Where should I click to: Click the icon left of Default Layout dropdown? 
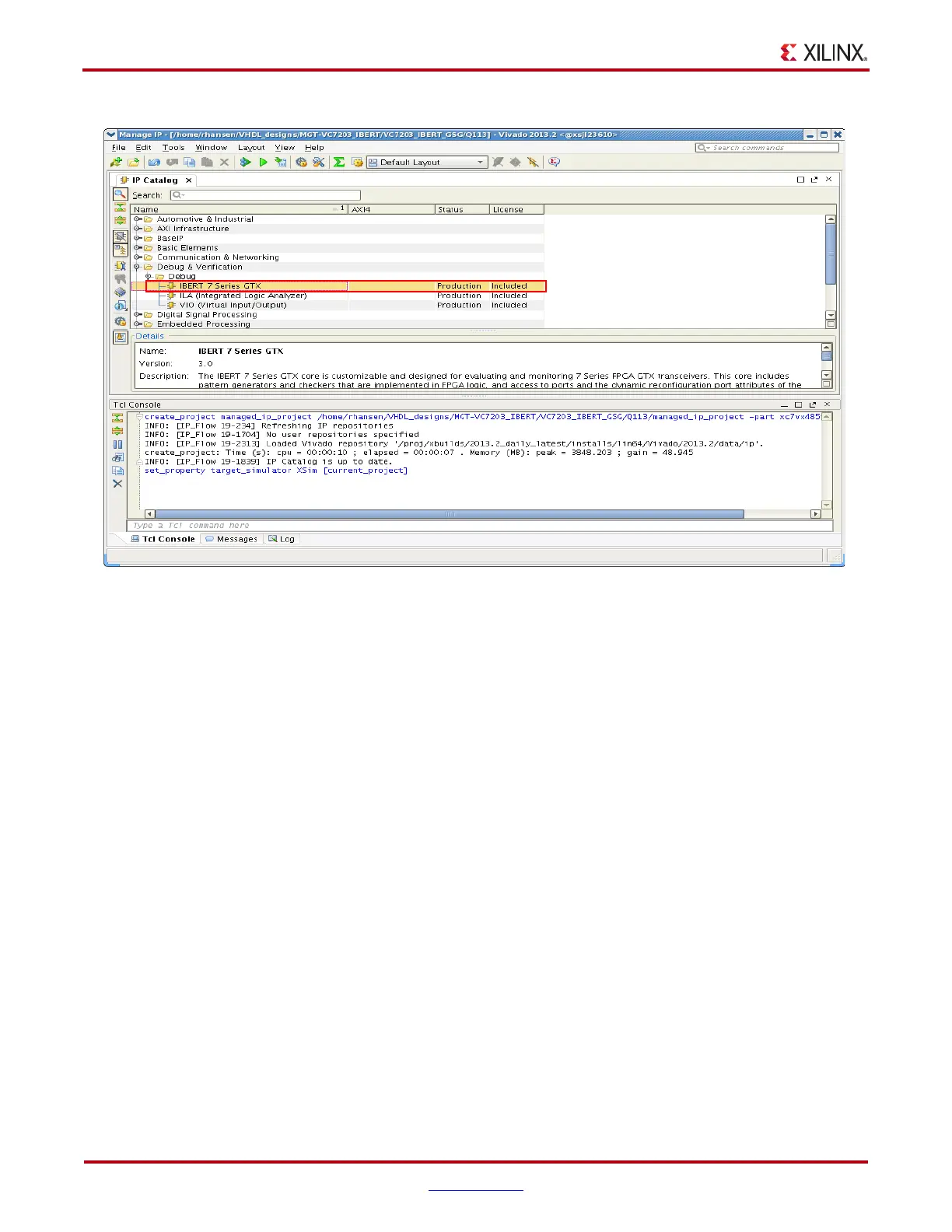coord(357,162)
